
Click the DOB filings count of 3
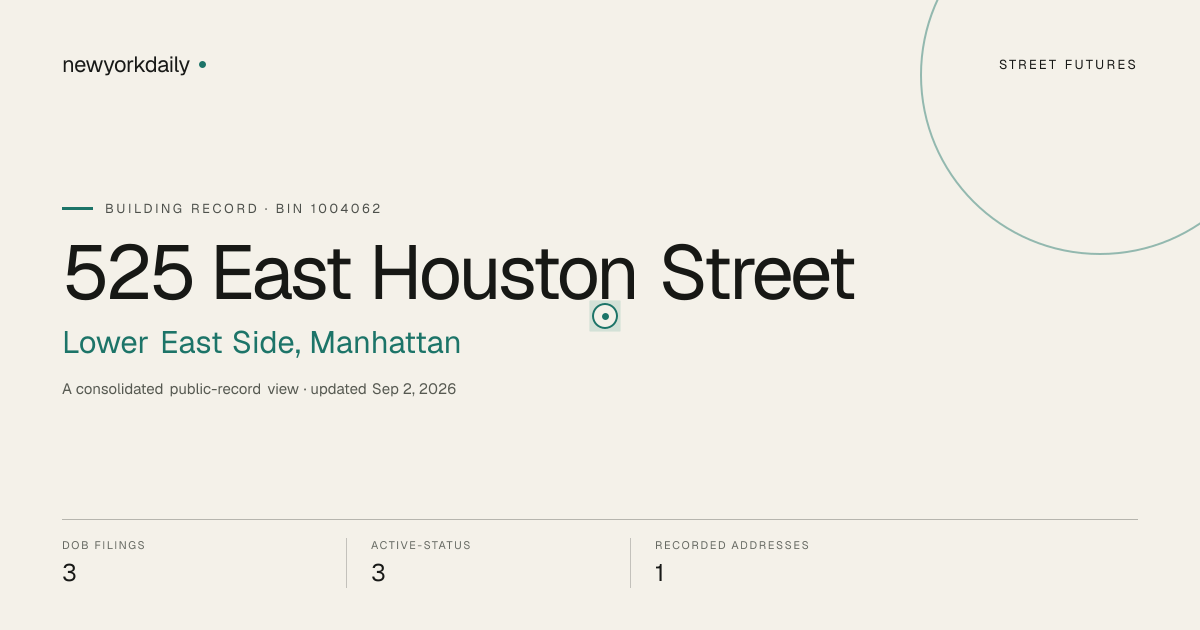click(x=69, y=573)
